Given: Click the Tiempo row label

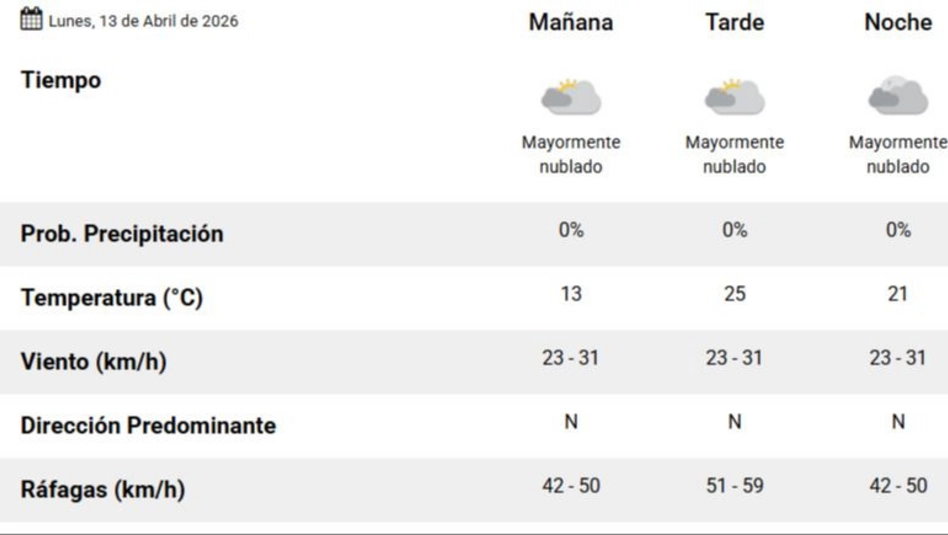Looking at the screenshot, I should [x=61, y=80].
